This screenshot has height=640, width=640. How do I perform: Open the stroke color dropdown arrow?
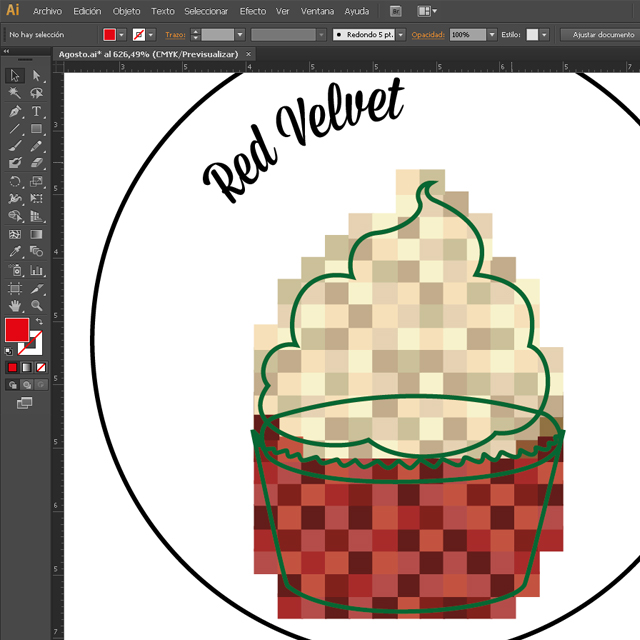tap(151, 35)
